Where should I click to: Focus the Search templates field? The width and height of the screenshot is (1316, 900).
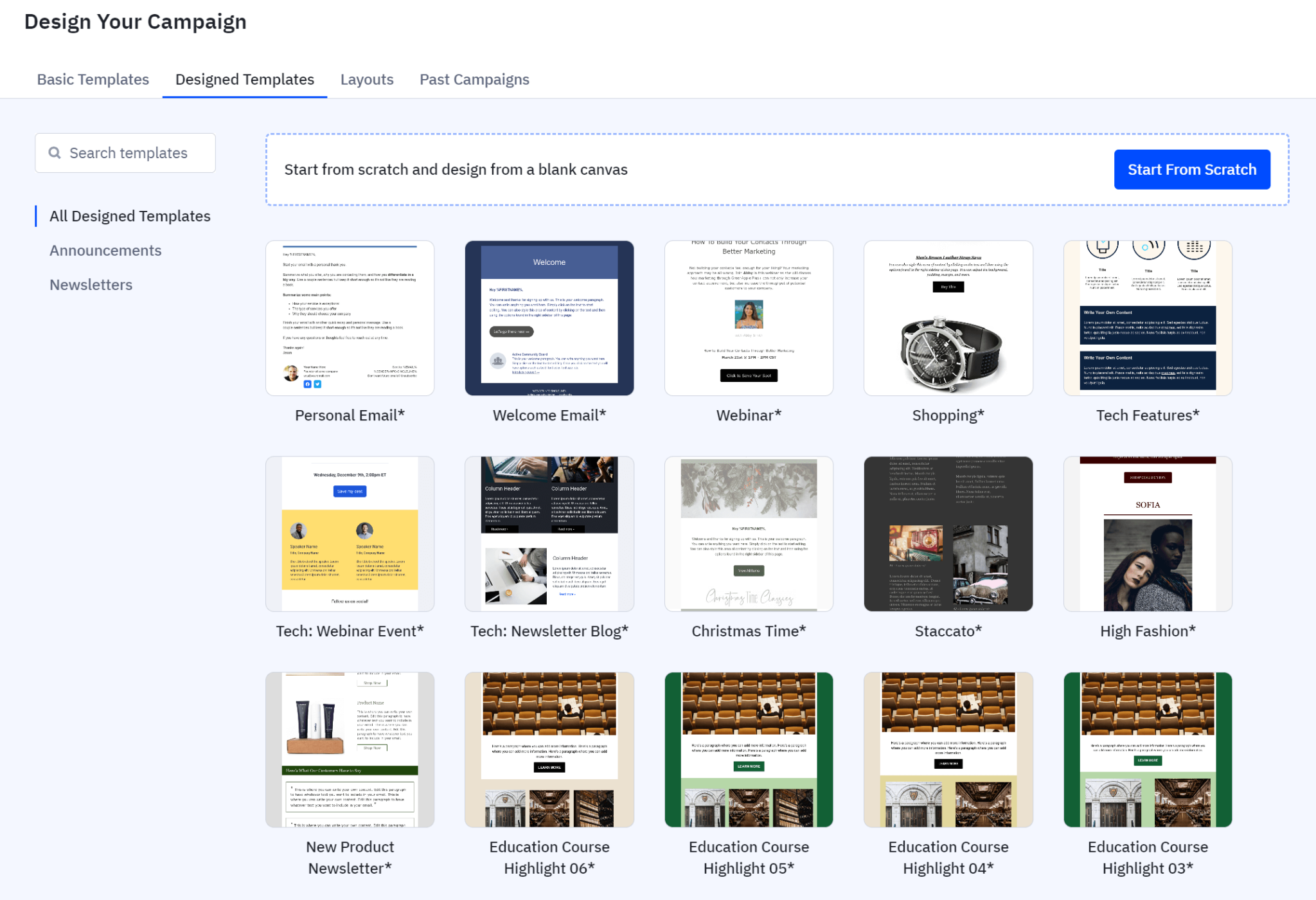point(129,153)
